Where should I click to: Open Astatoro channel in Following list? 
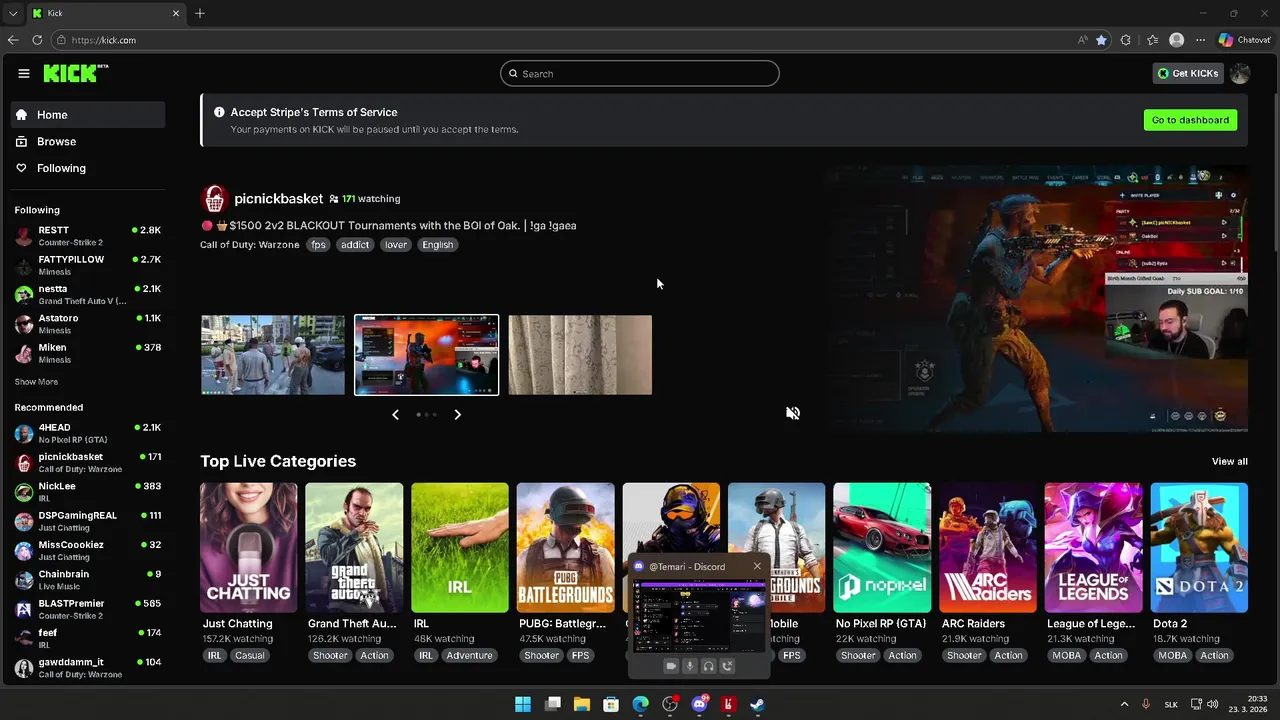(88, 324)
